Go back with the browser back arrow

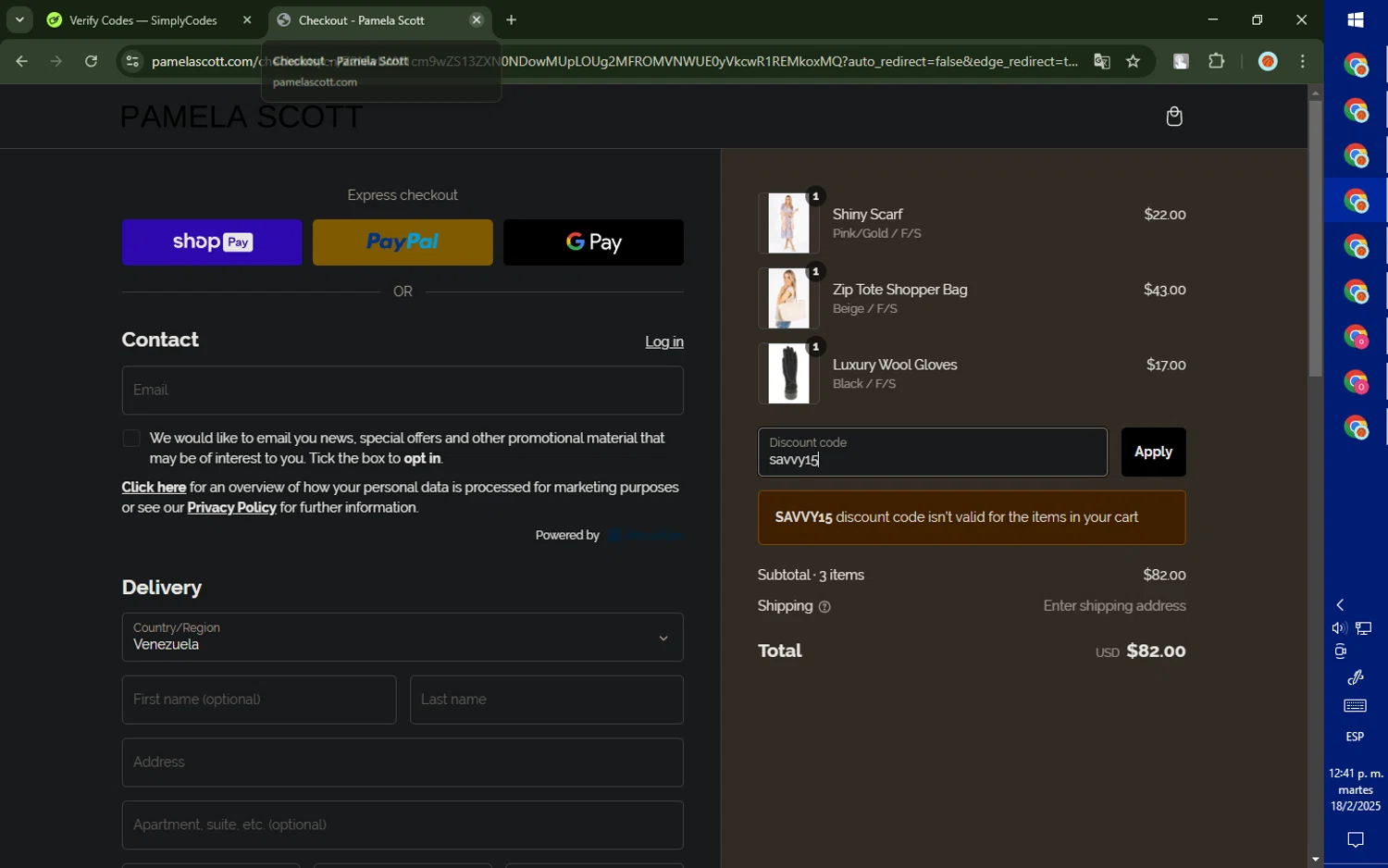pos(21,61)
